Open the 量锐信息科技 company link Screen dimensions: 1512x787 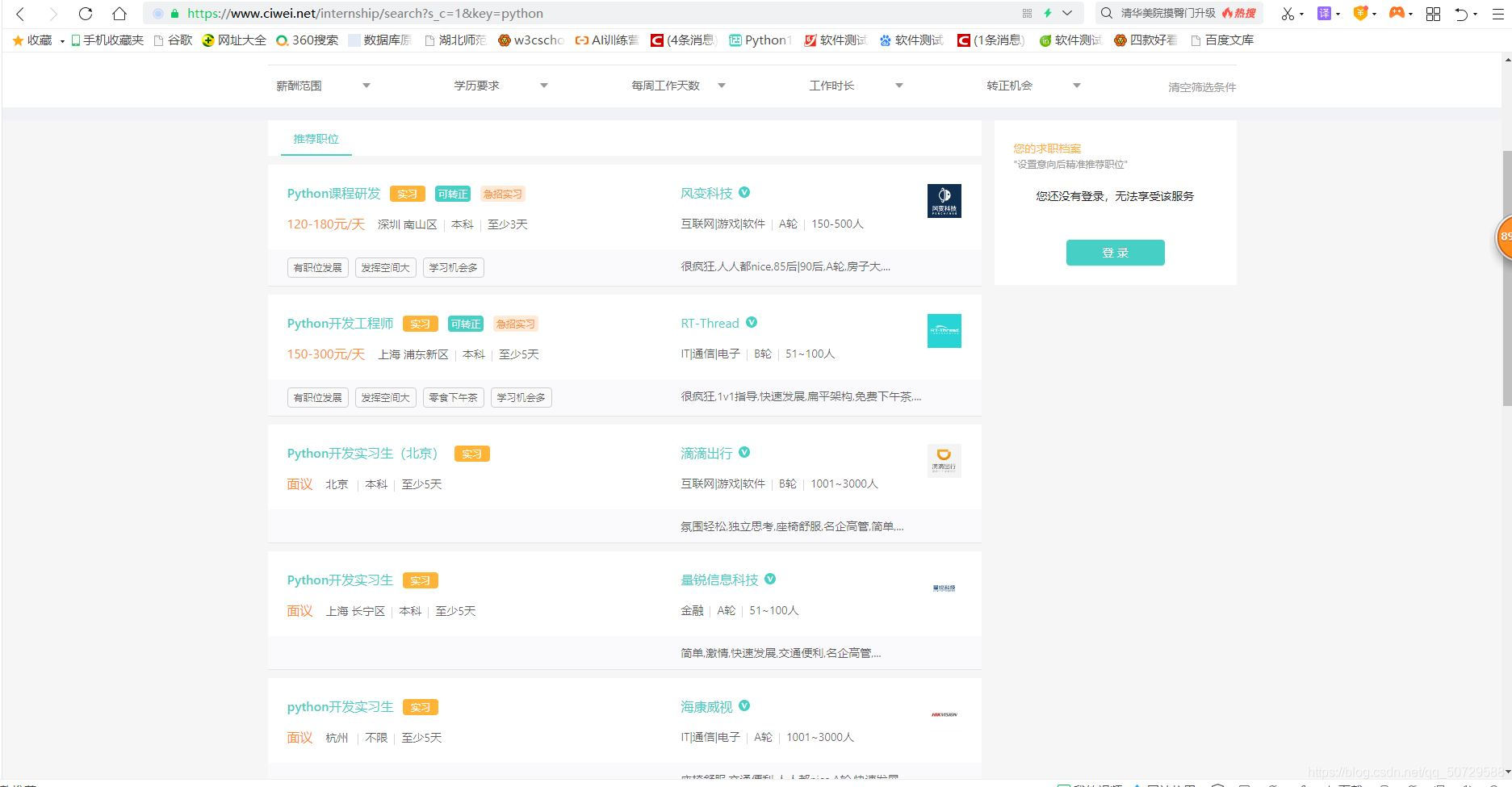(719, 580)
